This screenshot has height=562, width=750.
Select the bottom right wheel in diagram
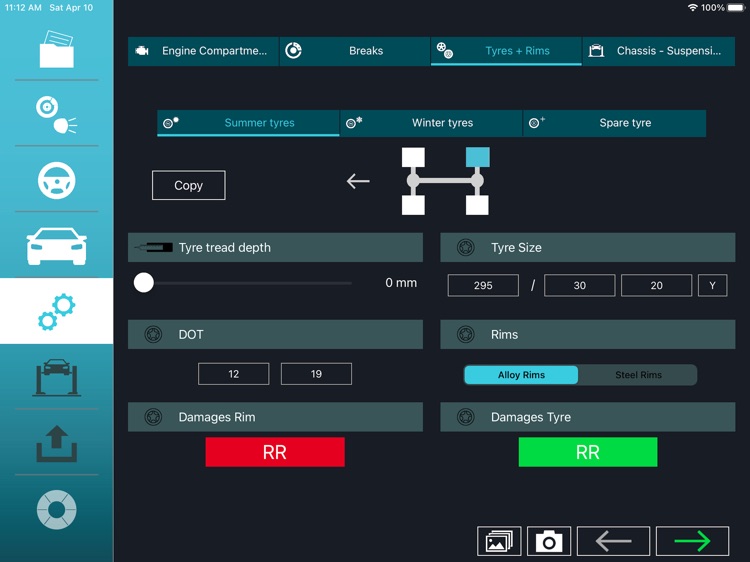pyautogui.click(x=477, y=205)
